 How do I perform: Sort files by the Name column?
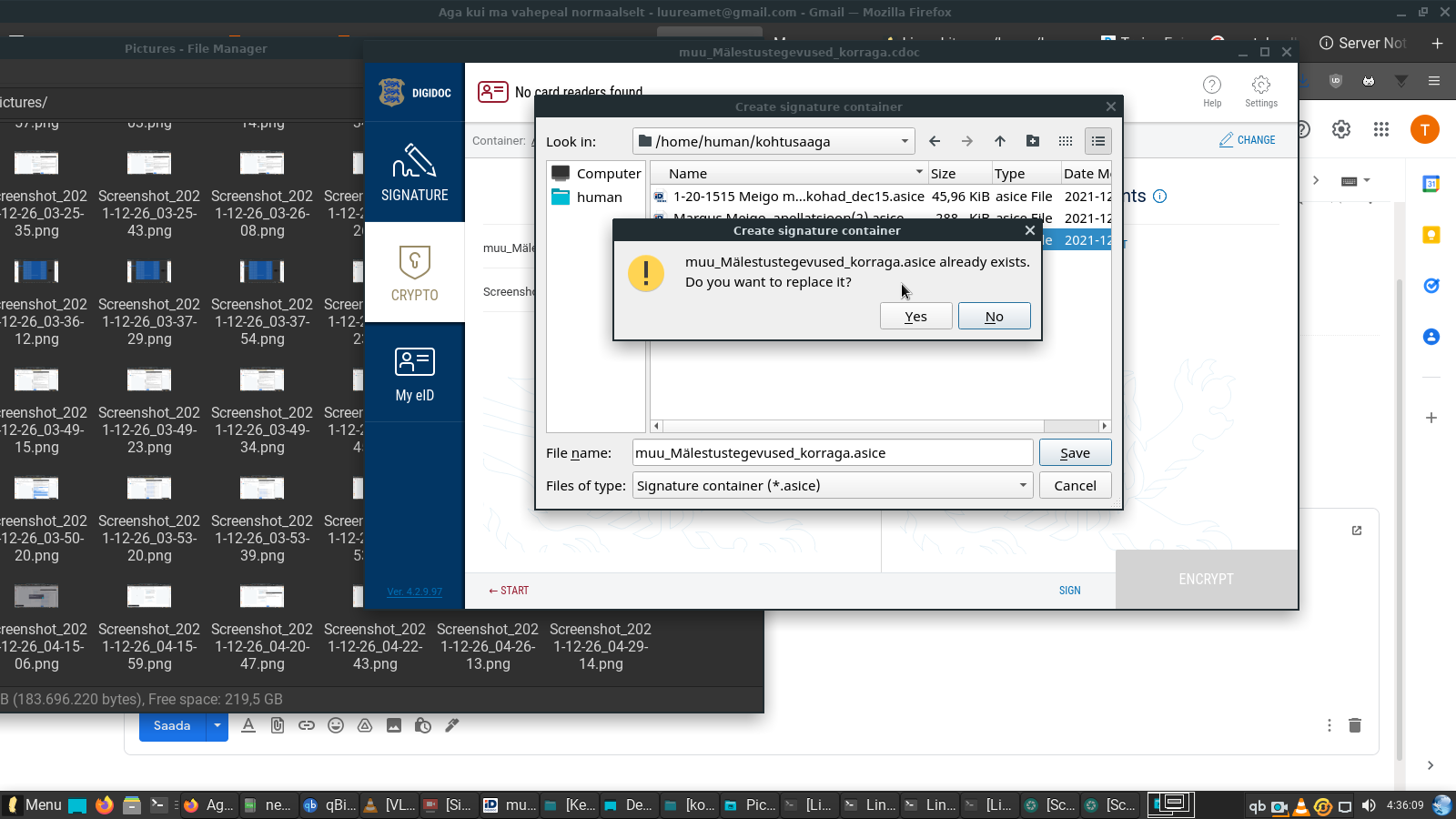[x=789, y=173]
